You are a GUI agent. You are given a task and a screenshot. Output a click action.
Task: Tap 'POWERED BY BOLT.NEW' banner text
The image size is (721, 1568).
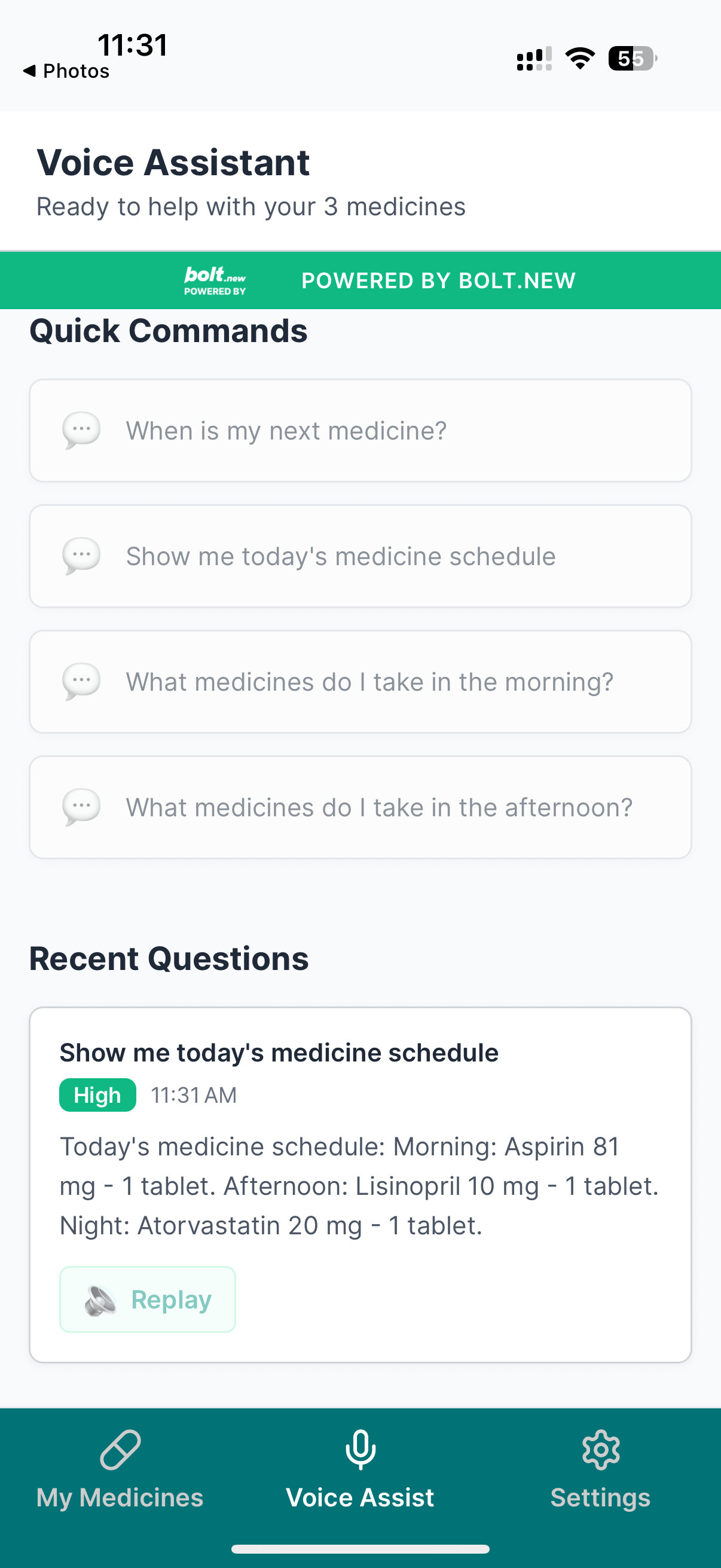tap(438, 280)
